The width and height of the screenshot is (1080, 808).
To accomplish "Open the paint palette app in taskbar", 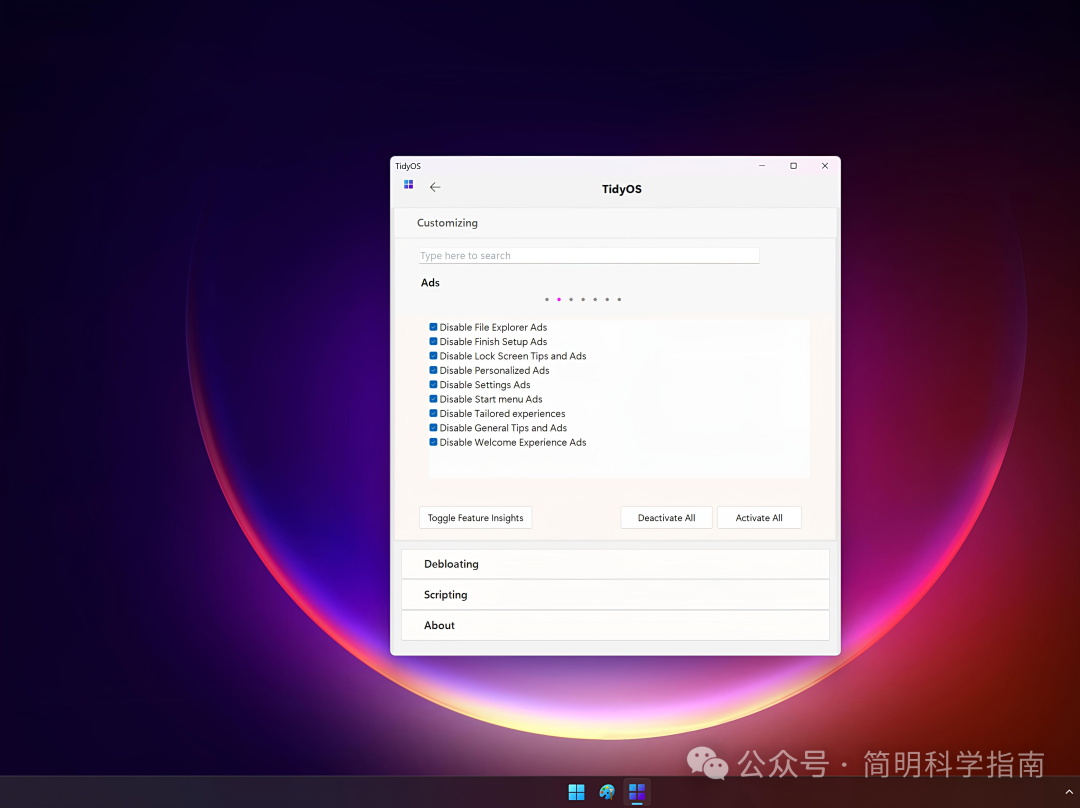I will (x=607, y=792).
